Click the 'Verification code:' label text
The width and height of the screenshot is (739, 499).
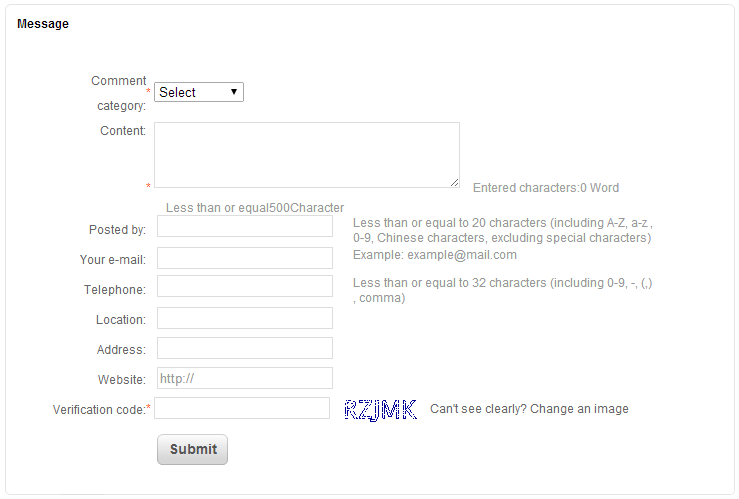pos(99,409)
